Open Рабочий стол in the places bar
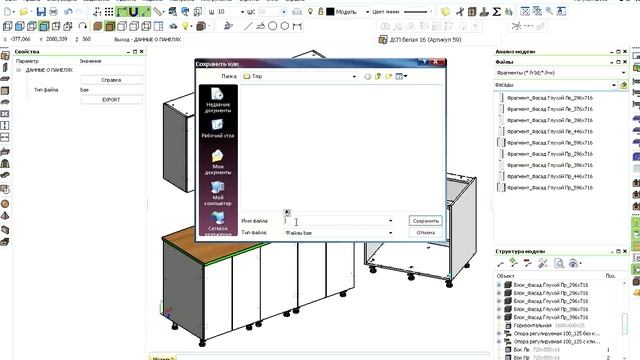Image resolution: width=640 pixels, height=360 pixels. tap(218, 129)
